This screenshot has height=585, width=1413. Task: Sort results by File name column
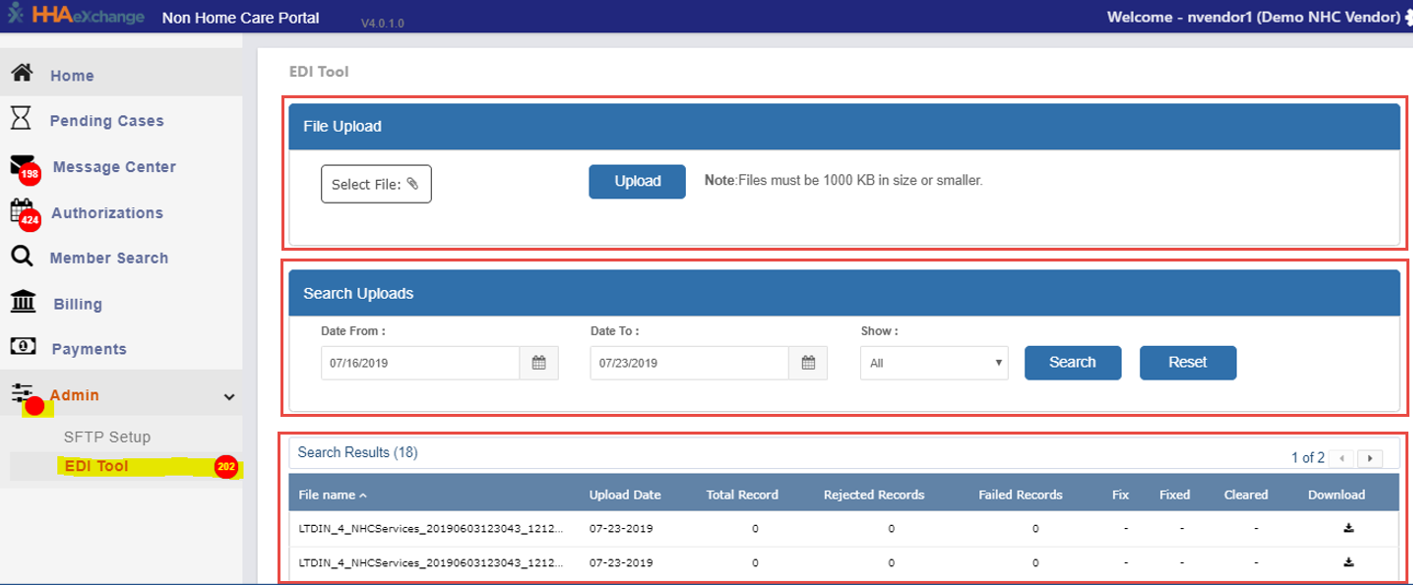(x=333, y=494)
